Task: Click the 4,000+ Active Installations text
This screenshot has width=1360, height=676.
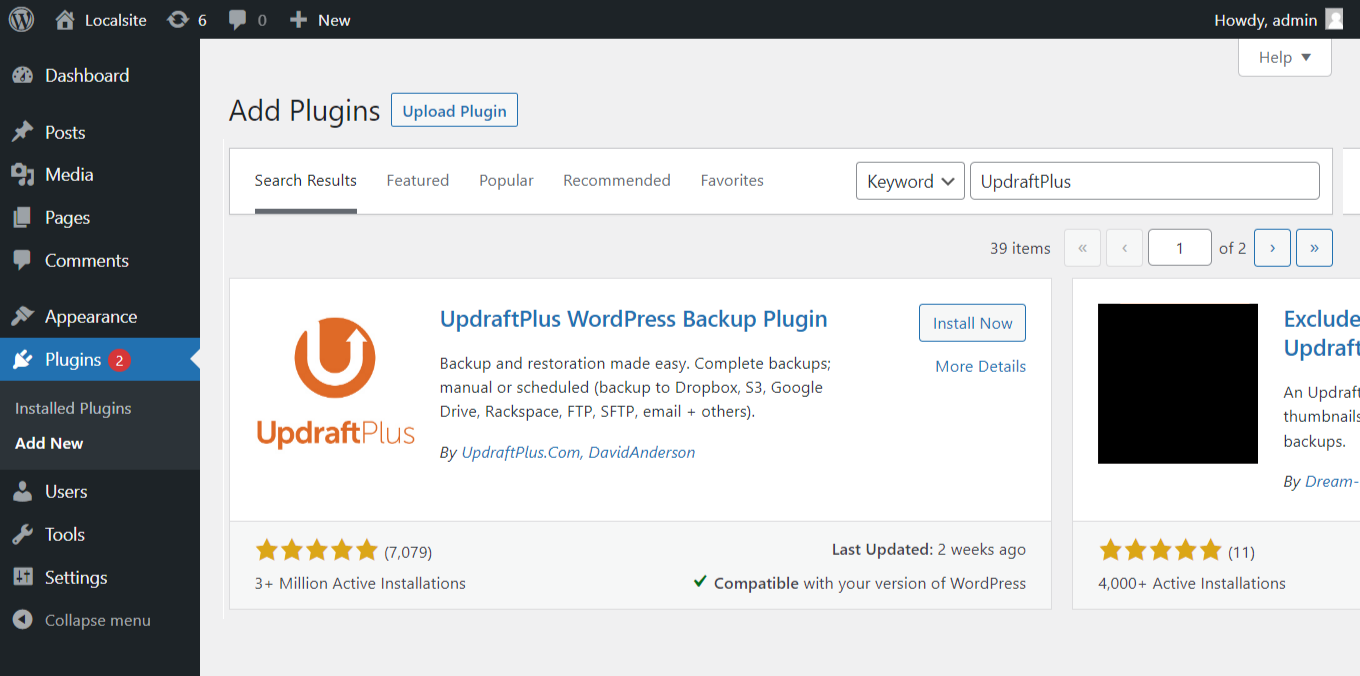Action: pos(1192,583)
